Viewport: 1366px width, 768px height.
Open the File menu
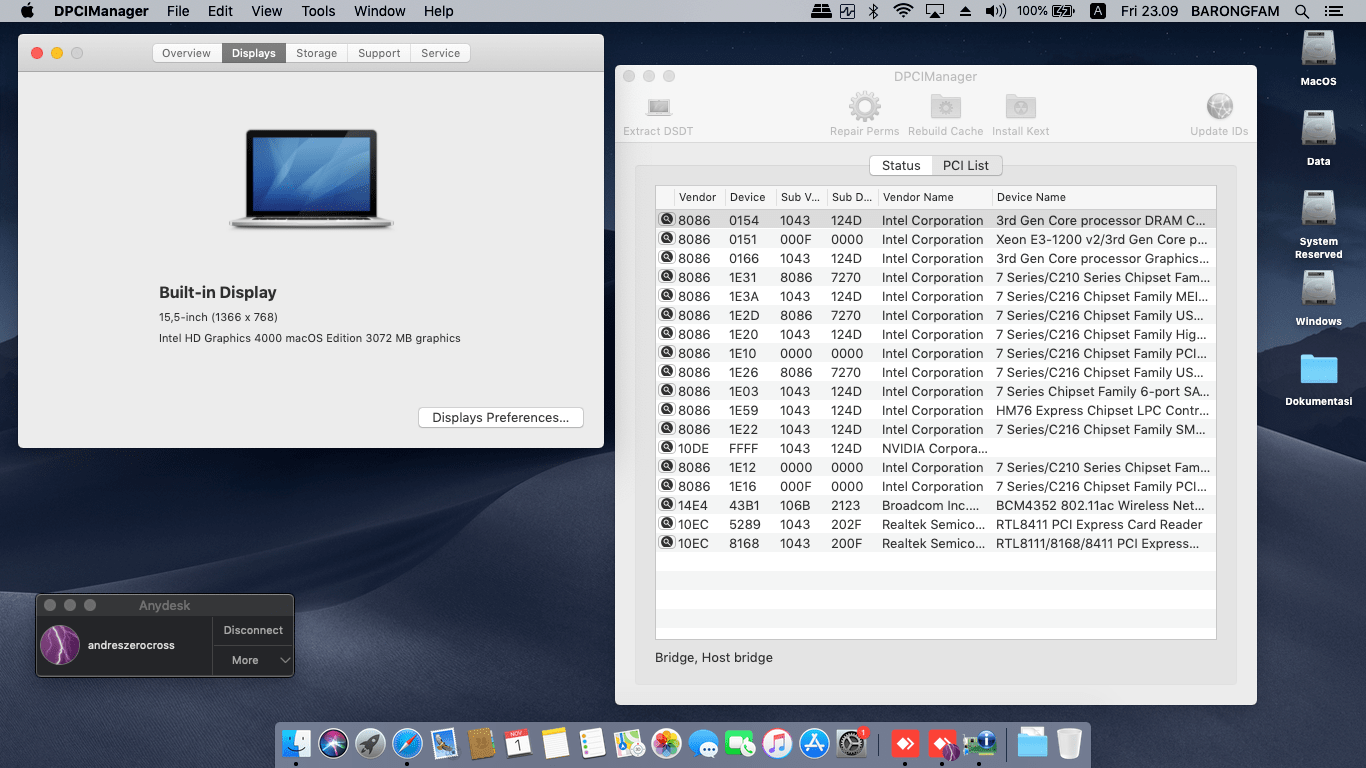coord(178,11)
